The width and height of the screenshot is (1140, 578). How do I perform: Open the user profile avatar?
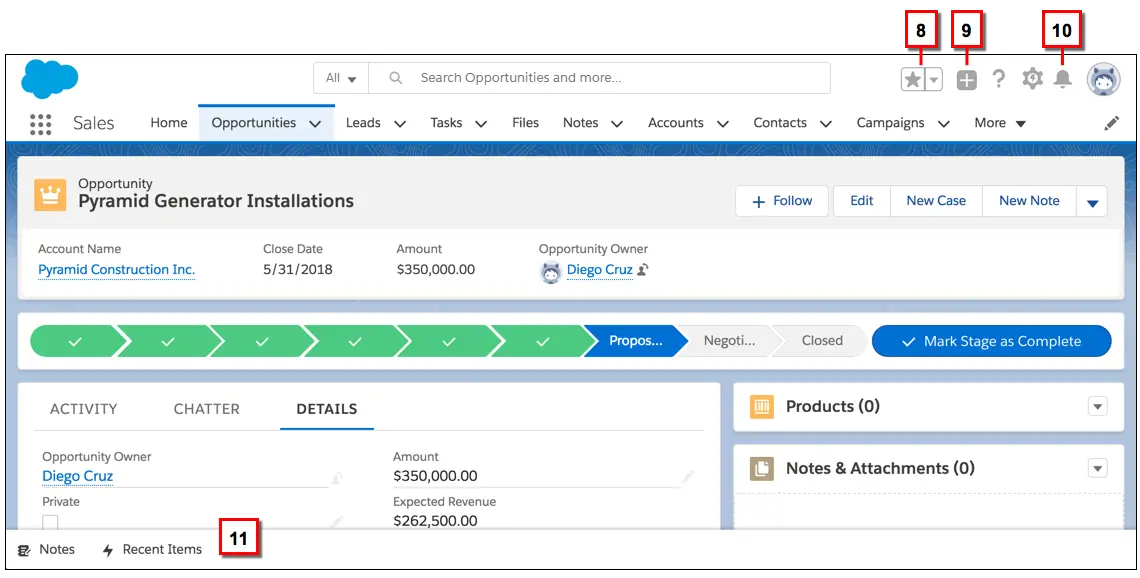1103,79
